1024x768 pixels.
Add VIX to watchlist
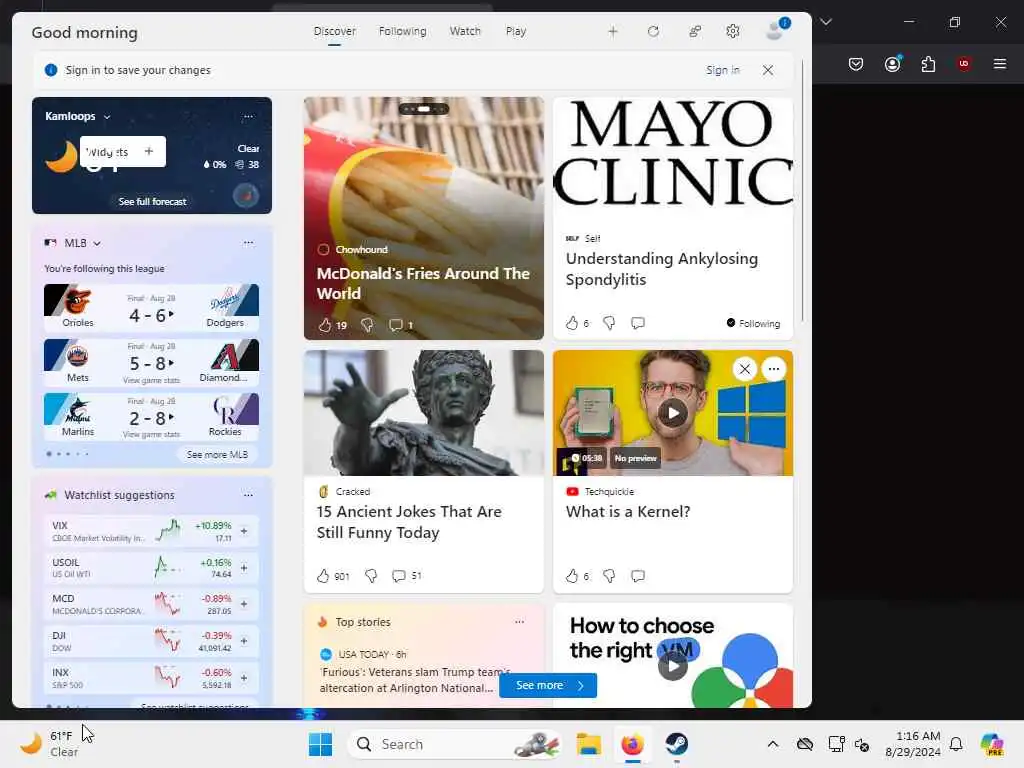tap(244, 531)
